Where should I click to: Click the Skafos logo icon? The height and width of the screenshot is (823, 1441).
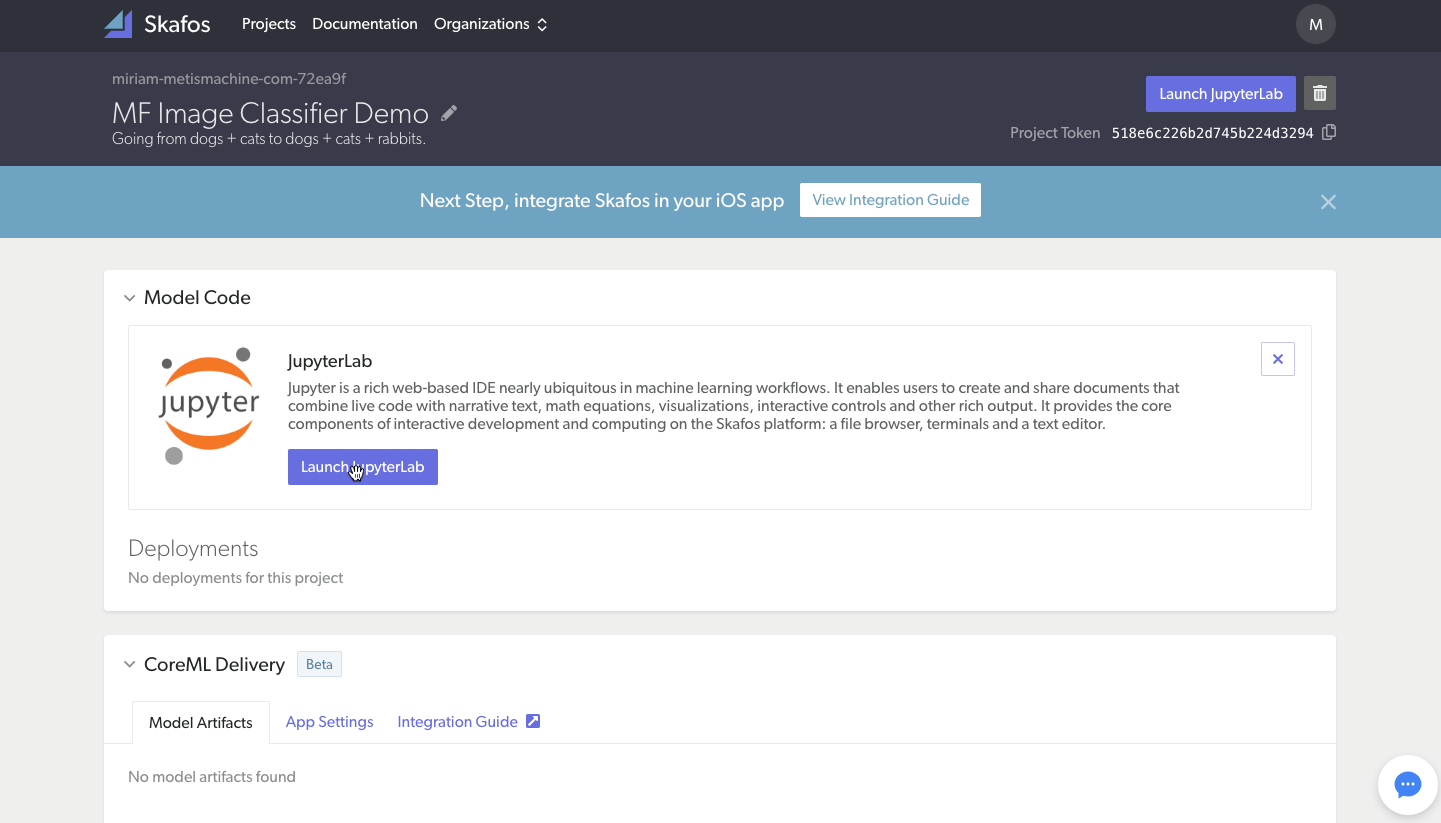[x=118, y=24]
